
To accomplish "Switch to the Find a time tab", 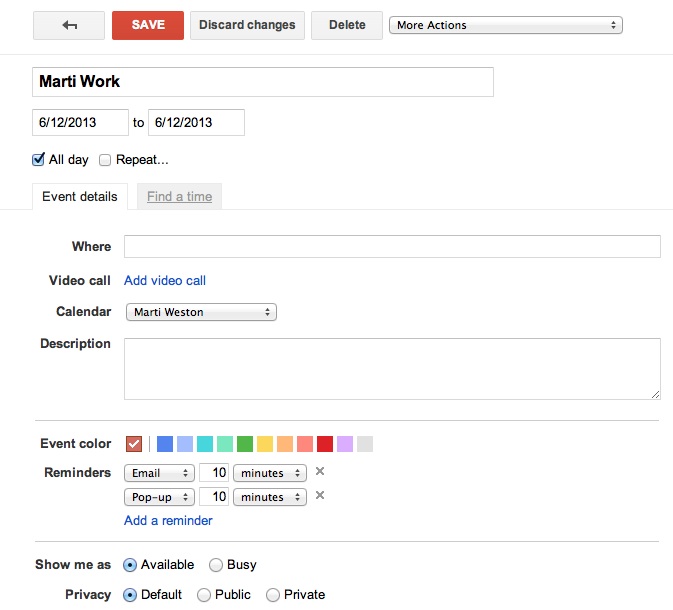I will coord(179,197).
